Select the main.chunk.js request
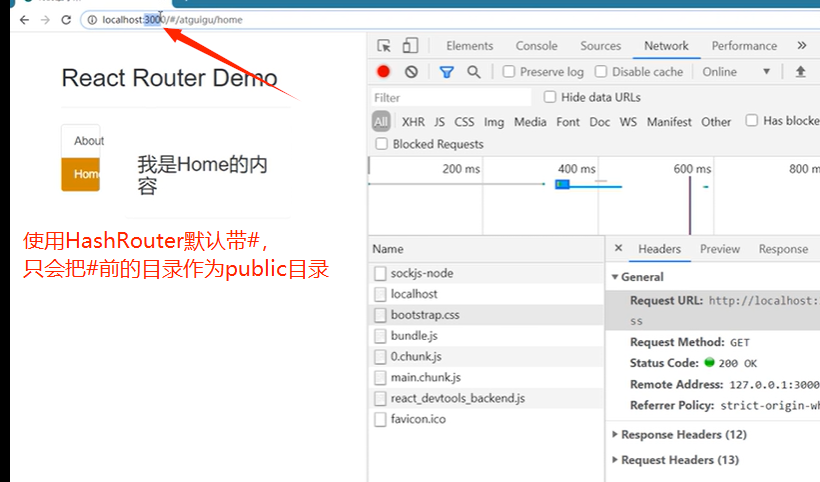Viewport: 820px width, 482px height. [x=486, y=377]
